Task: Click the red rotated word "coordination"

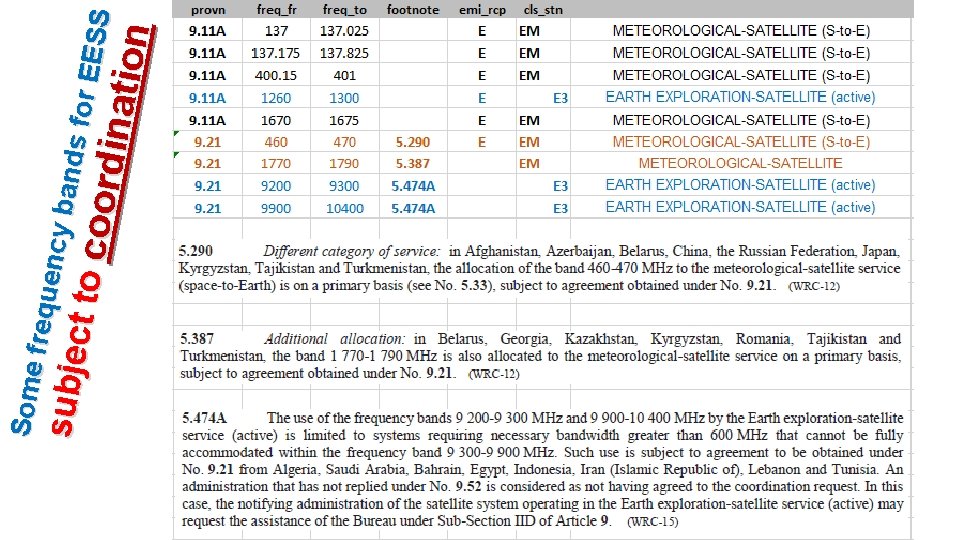Action: pyautogui.click(x=120, y=144)
